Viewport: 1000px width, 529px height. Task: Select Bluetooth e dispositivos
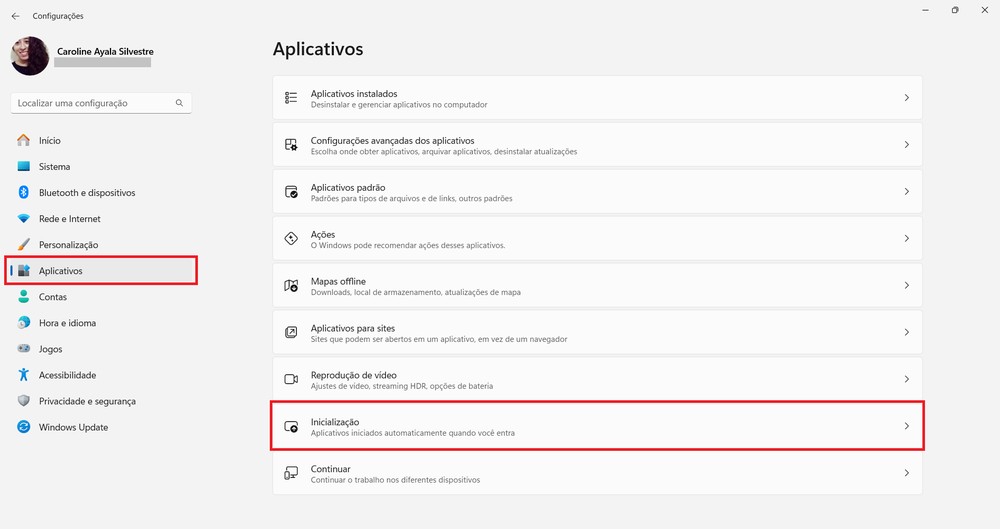[87, 193]
